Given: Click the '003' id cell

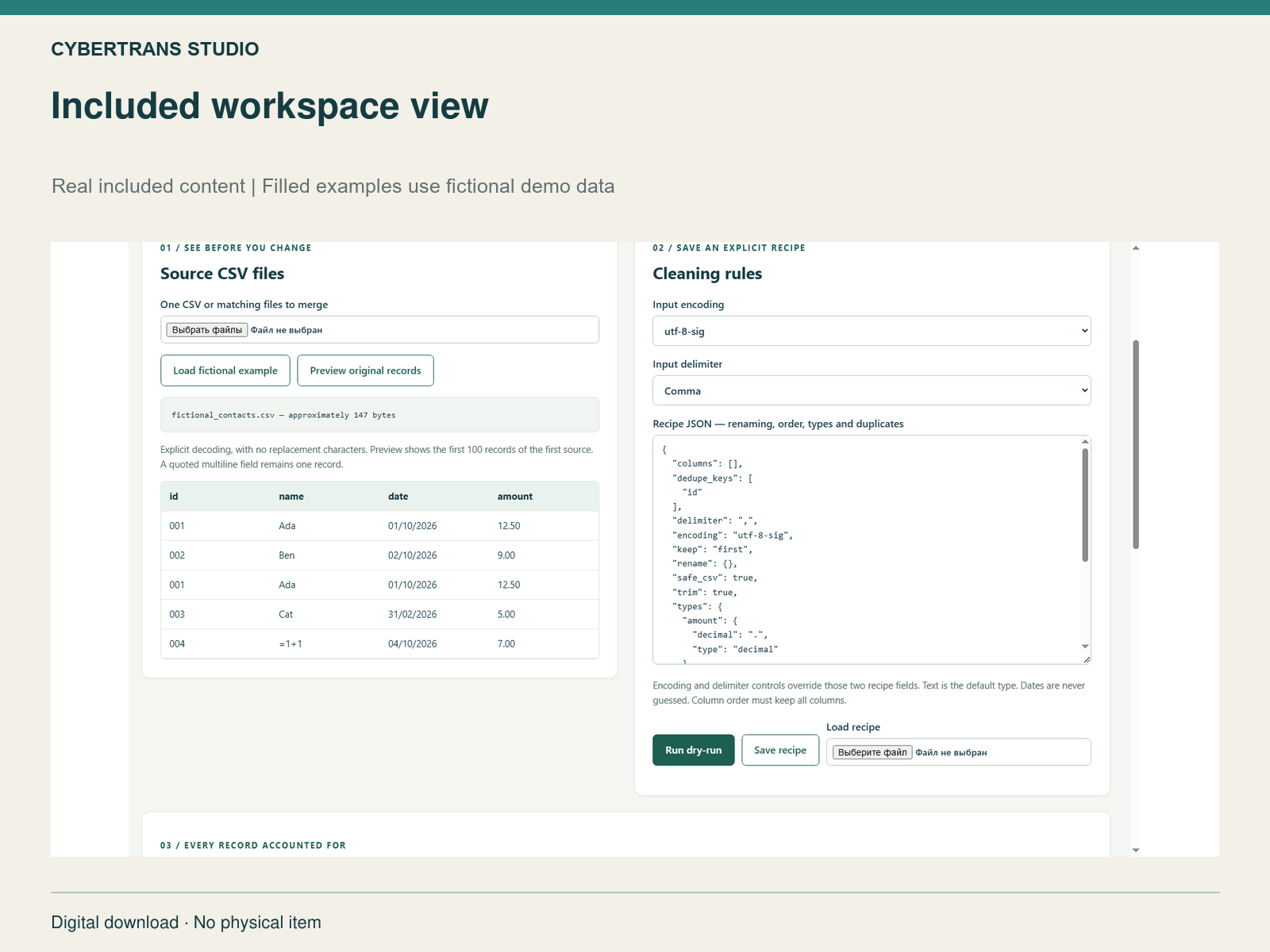Looking at the screenshot, I should pos(177,614).
